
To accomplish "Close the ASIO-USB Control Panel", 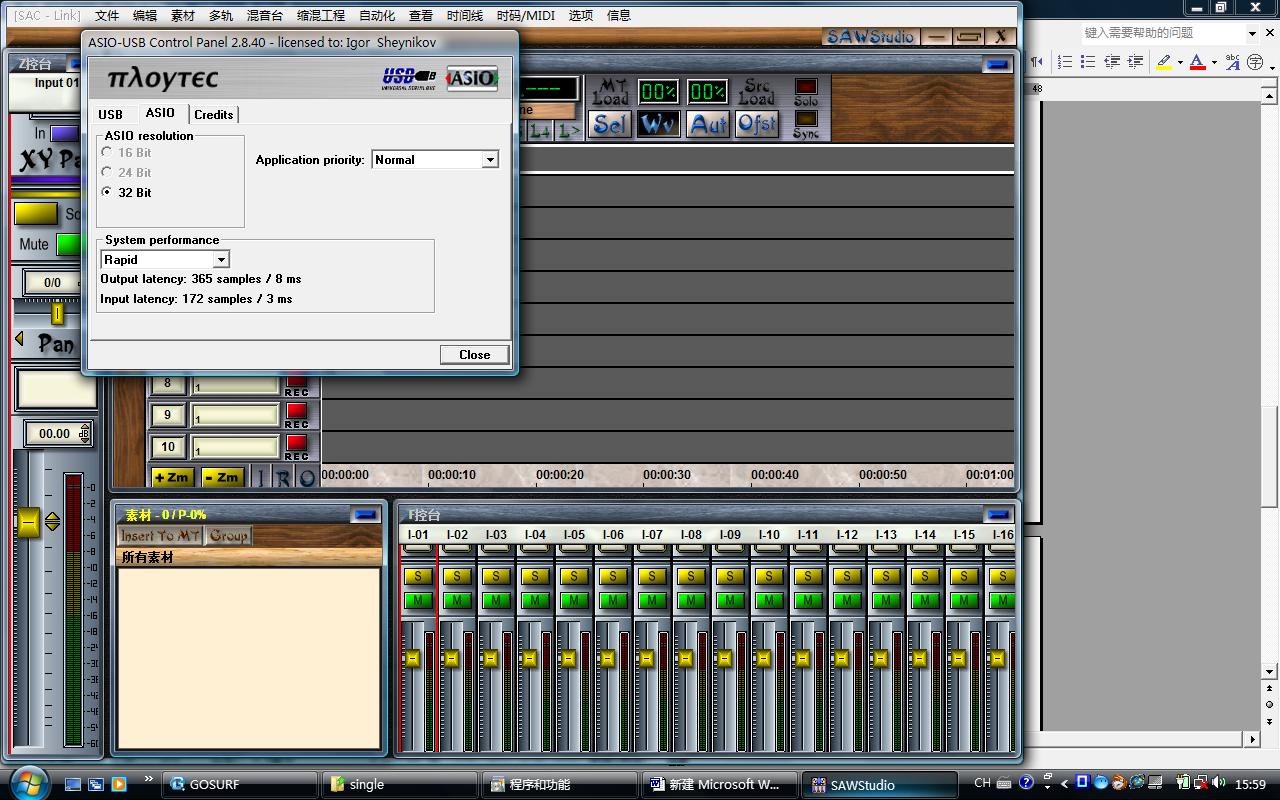I will 474,355.
